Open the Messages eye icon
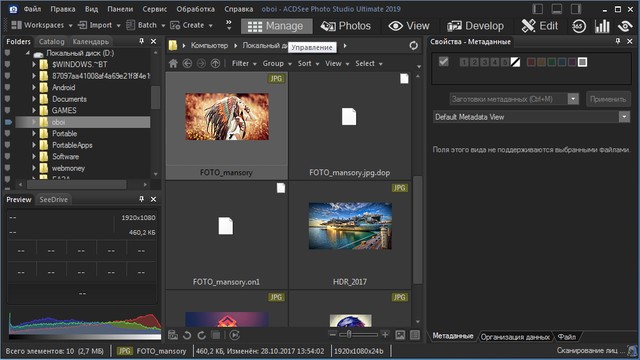Viewport: 640px width, 360px height. click(x=625, y=26)
